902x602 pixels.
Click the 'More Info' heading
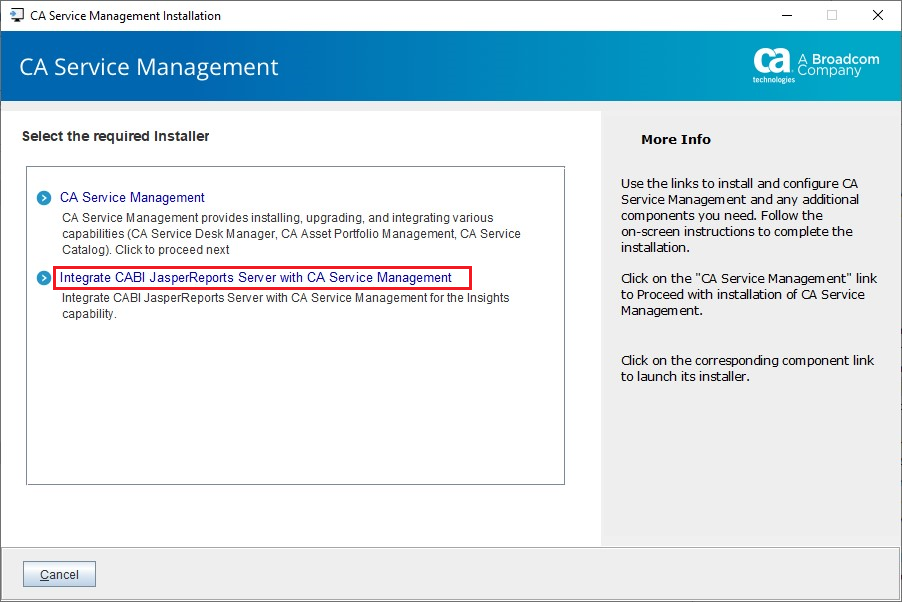coord(676,140)
